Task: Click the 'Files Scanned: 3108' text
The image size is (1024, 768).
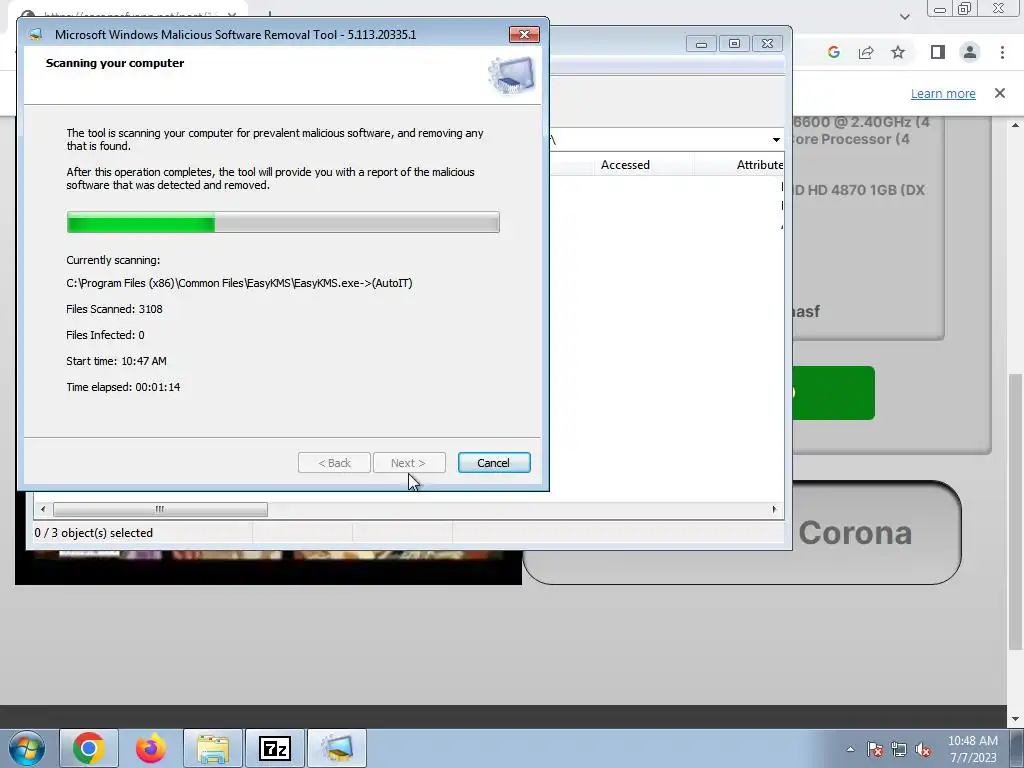Action: (114, 309)
